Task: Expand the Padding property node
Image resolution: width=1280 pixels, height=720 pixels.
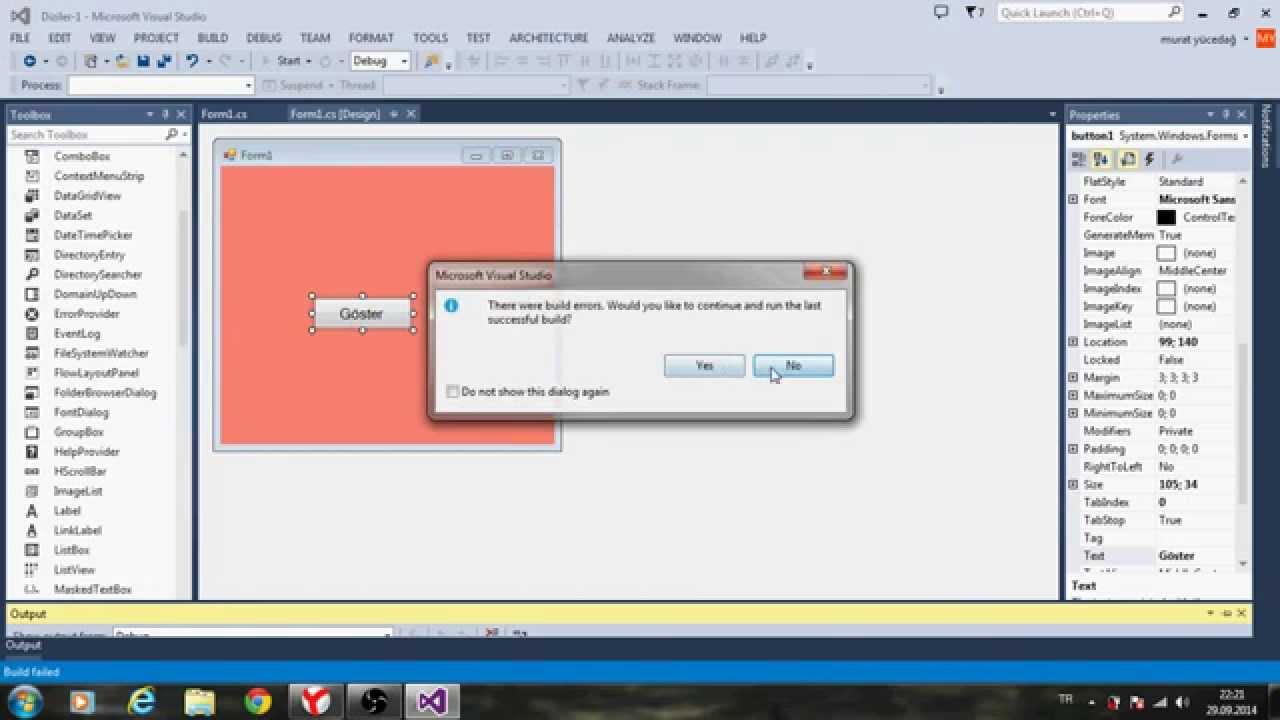Action: (x=1073, y=449)
